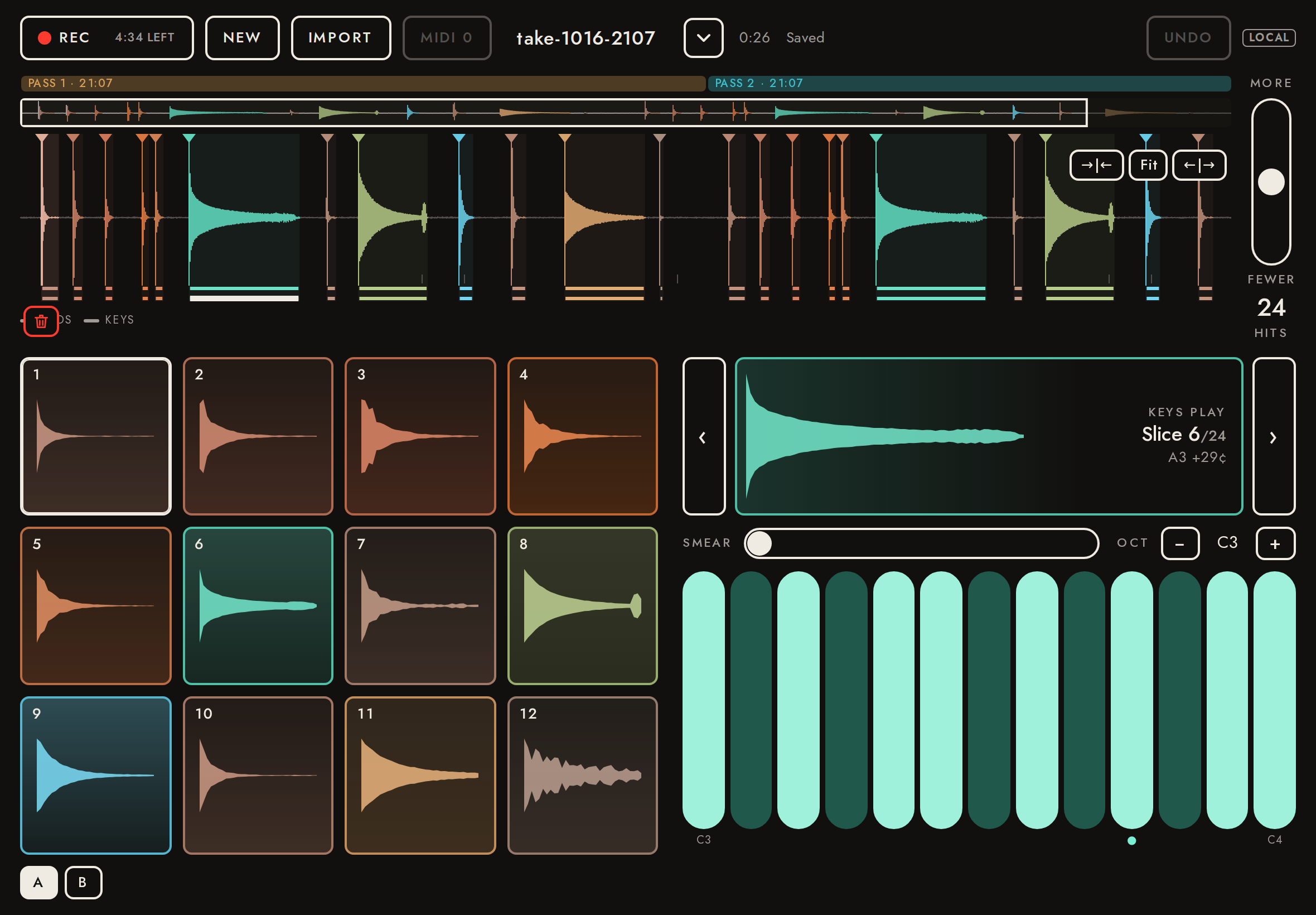Go to the next slice with right chevron
The image size is (1316, 915).
click(x=1274, y=436)
